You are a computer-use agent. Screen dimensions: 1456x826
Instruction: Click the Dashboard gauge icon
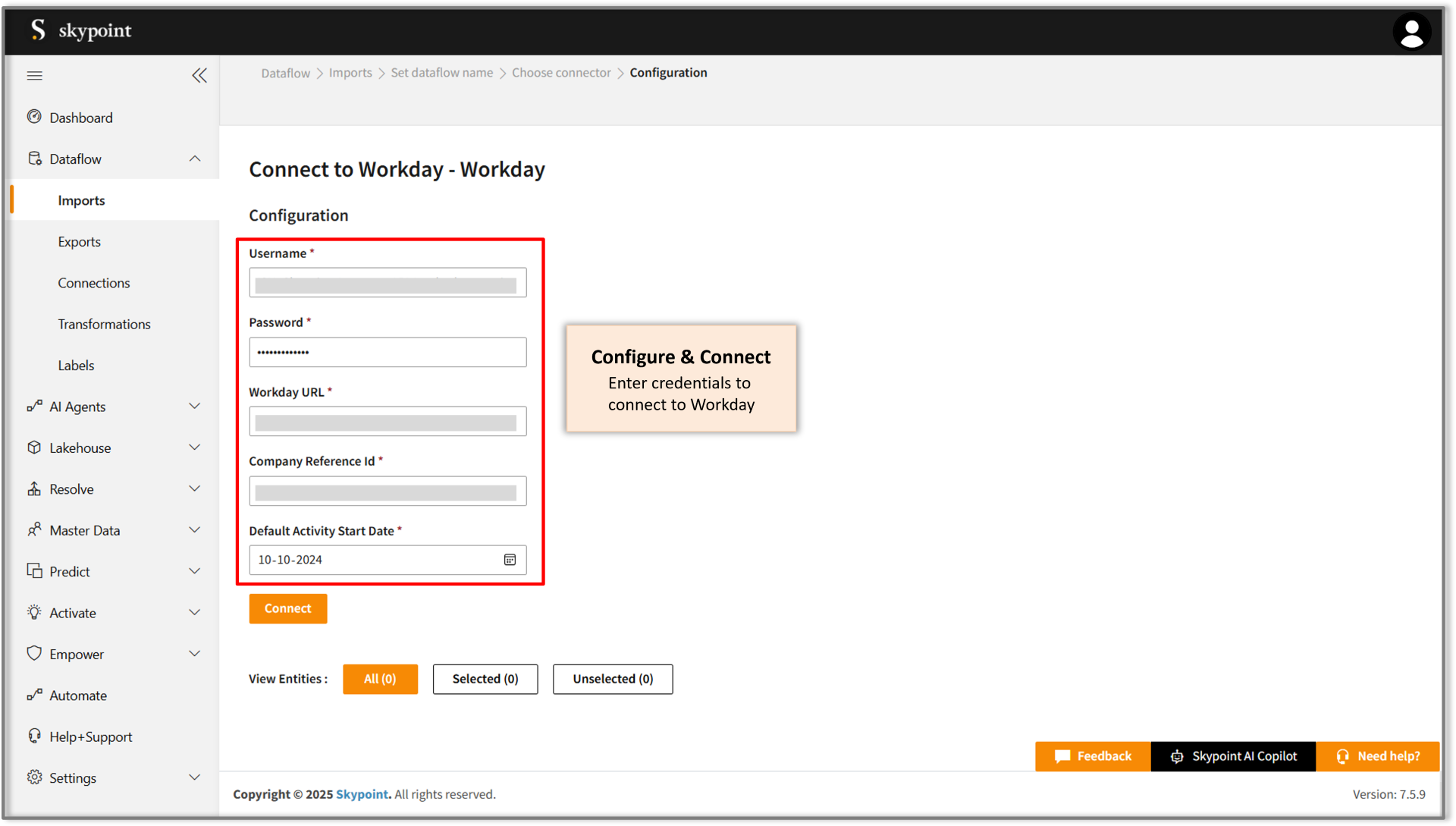34,117
